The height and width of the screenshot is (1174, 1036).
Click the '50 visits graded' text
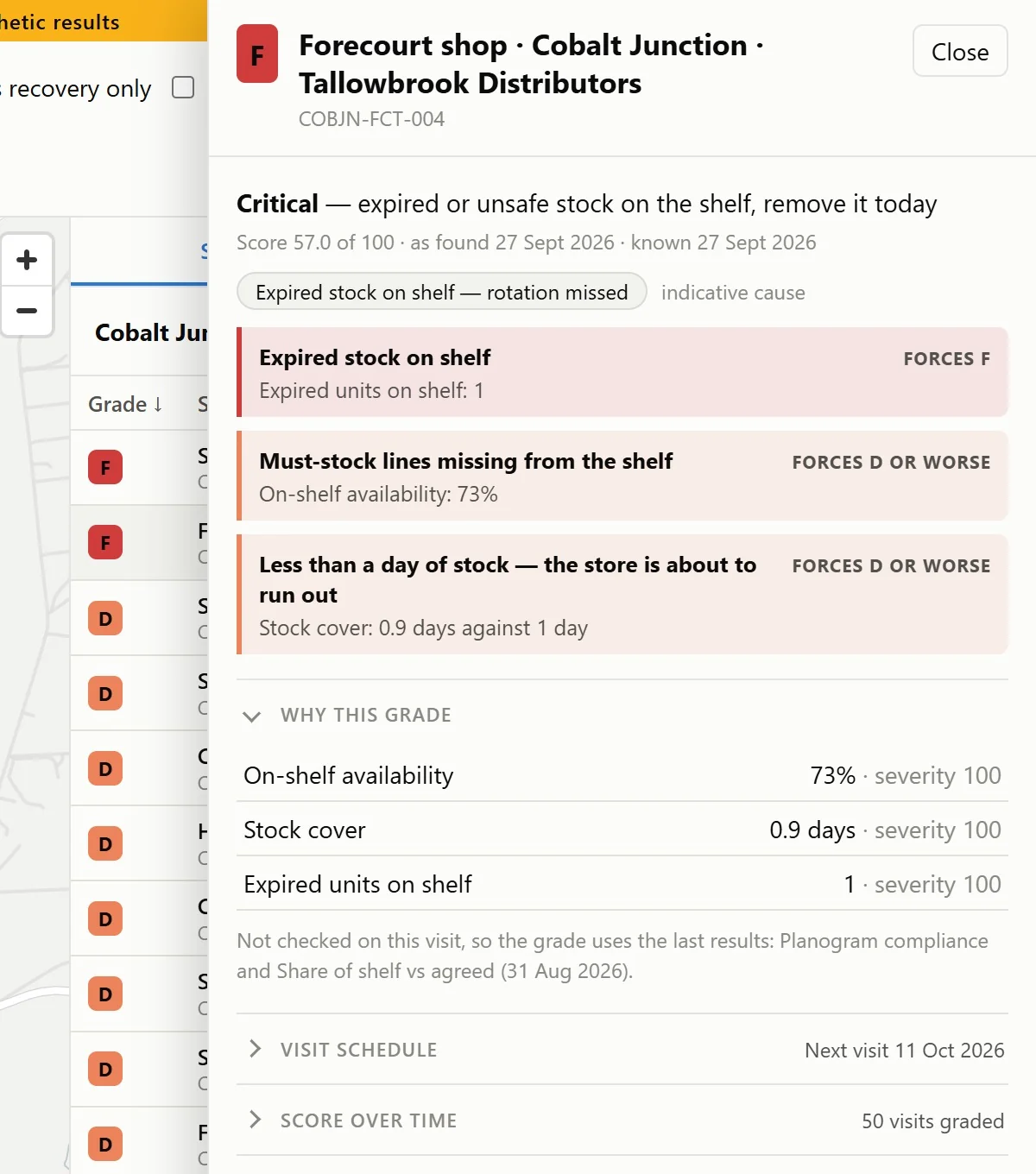(x=932, y=1121)
